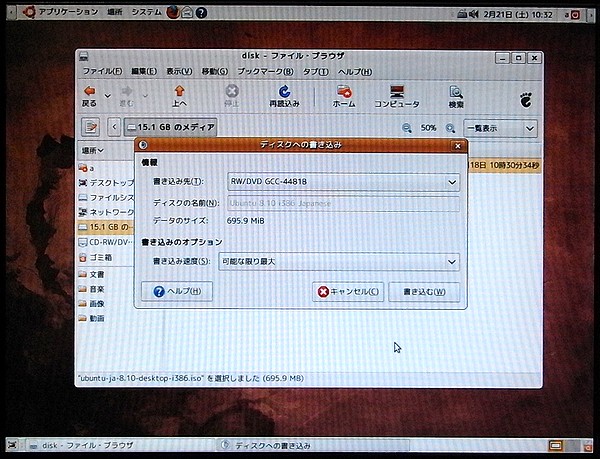Click the volume speaker icon in panel
The height and width of the screenshot is (459, 600).
pos(474,15)
